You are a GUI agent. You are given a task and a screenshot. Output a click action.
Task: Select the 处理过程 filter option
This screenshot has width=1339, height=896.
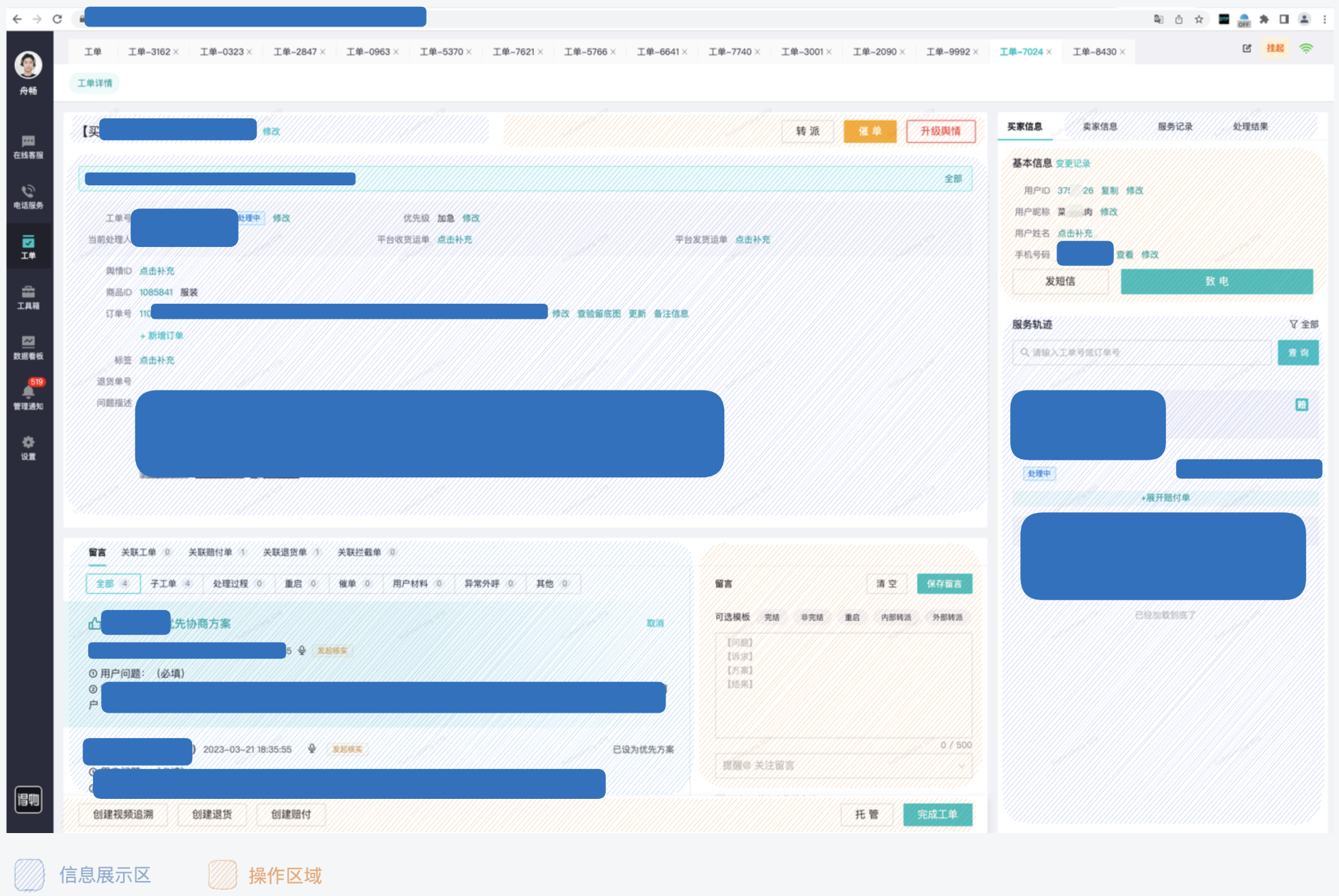[237, 583]
